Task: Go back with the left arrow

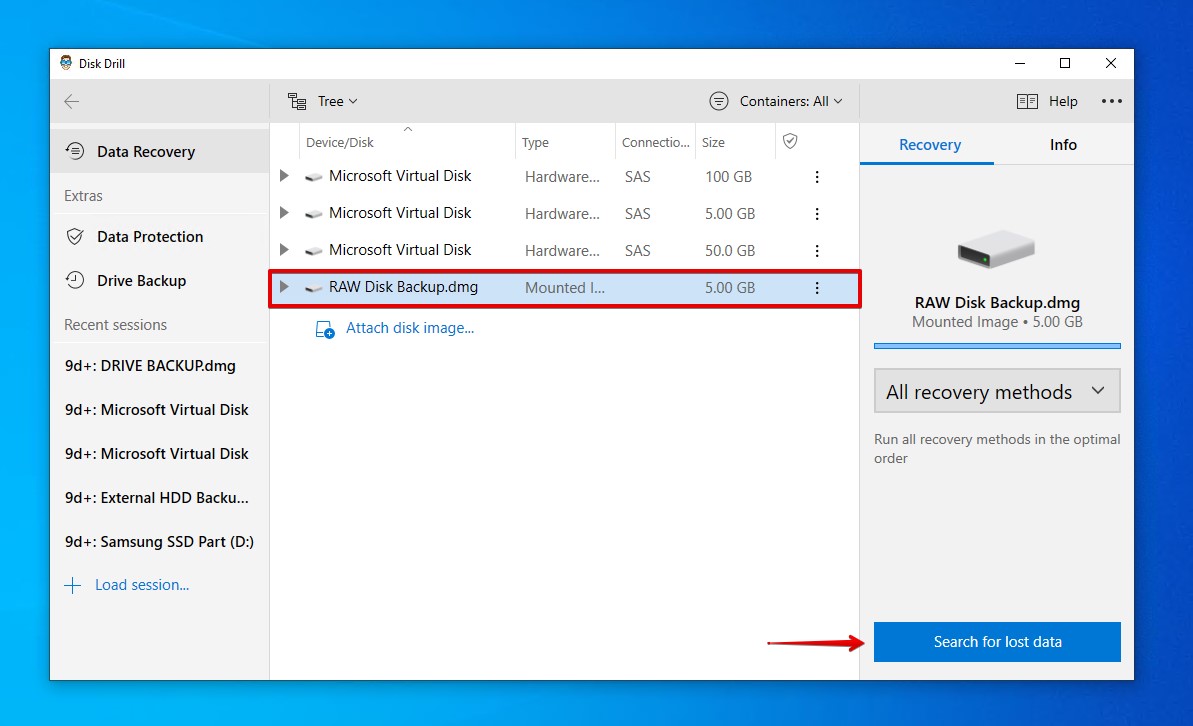Action: pos(72,101)
